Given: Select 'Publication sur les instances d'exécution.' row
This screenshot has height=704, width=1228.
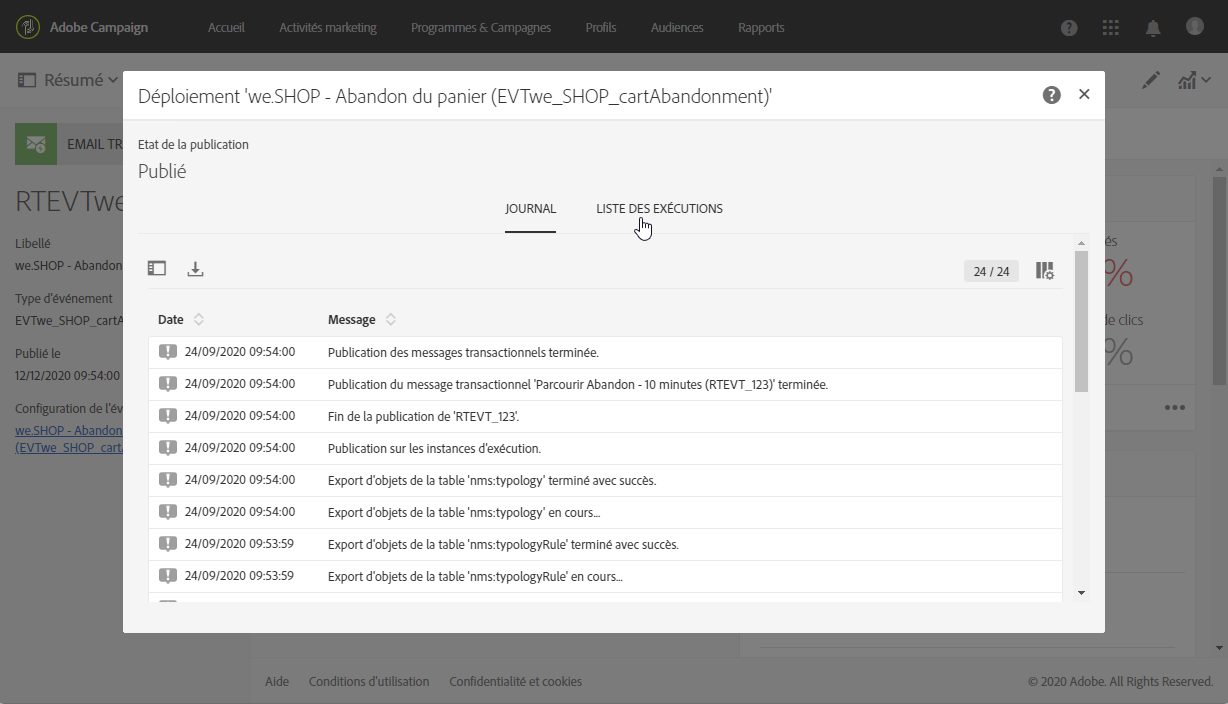Looking at the screenshot, I should (x=605, y=448).
